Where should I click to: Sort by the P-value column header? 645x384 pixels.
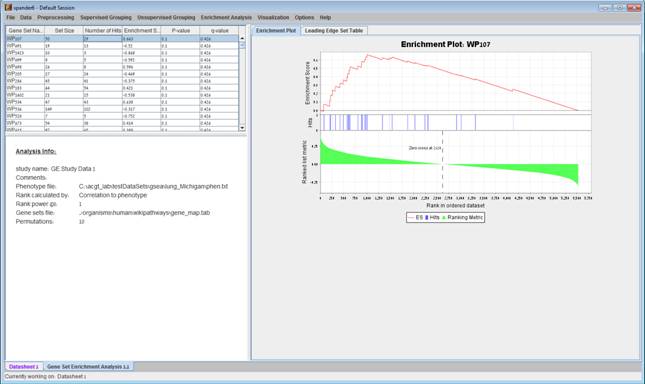[181, 30]
